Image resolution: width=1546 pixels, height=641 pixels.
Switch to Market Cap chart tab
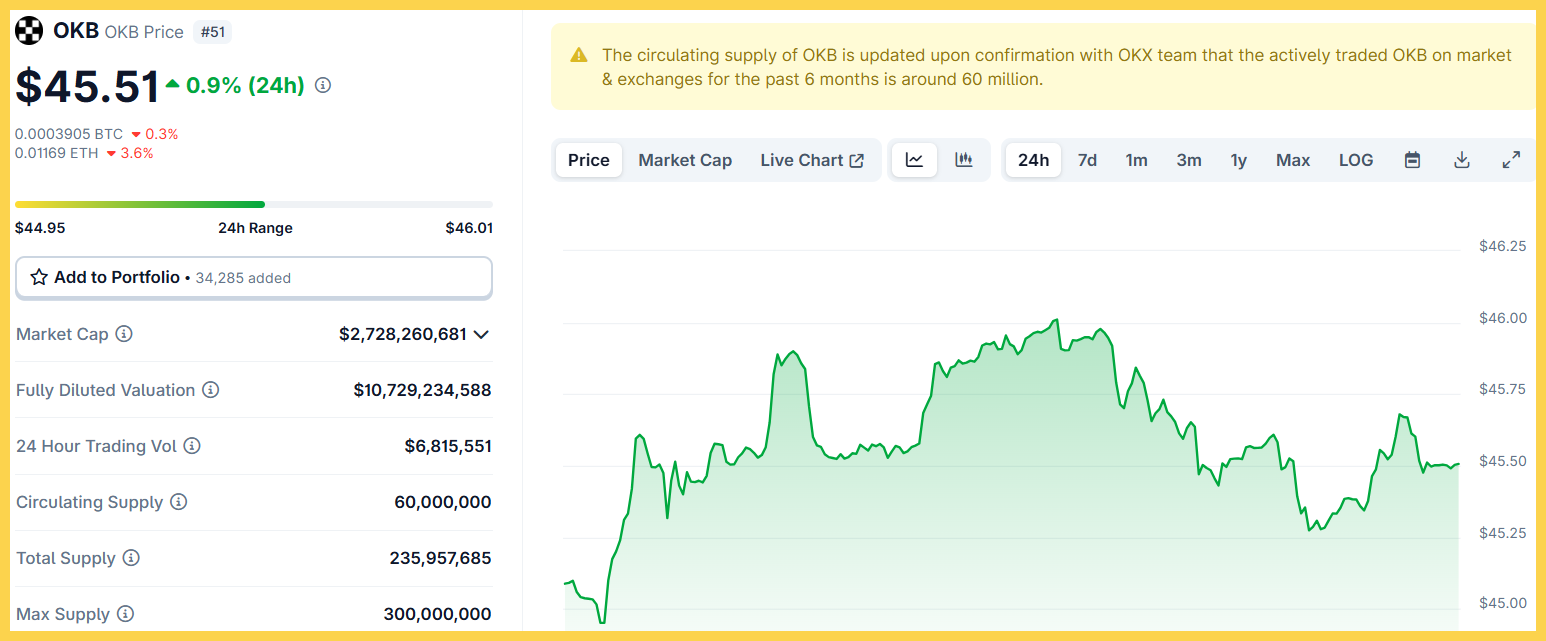[685, 160]
